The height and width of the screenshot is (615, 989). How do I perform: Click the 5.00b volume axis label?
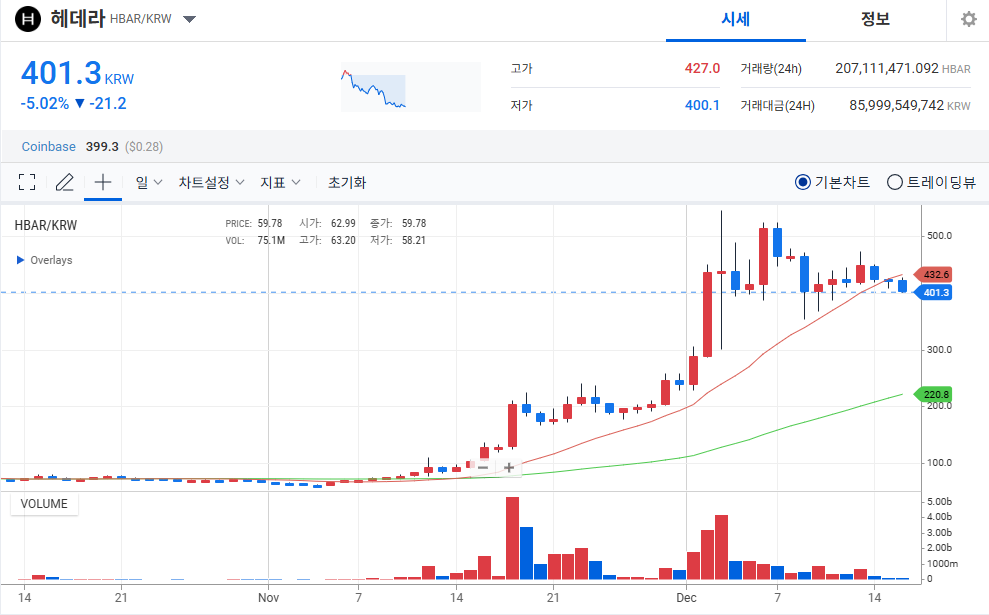coord(939,501)
